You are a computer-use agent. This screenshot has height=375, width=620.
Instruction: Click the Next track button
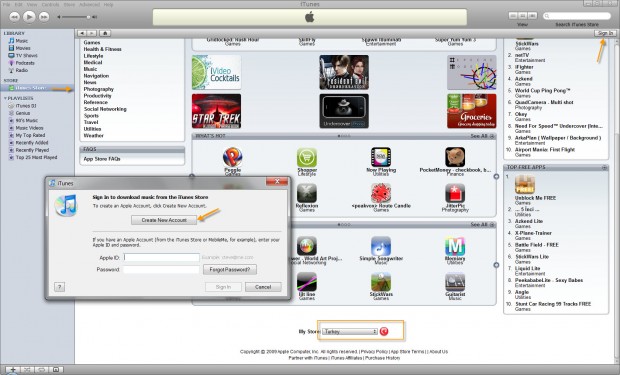click(x=44, y=17)
